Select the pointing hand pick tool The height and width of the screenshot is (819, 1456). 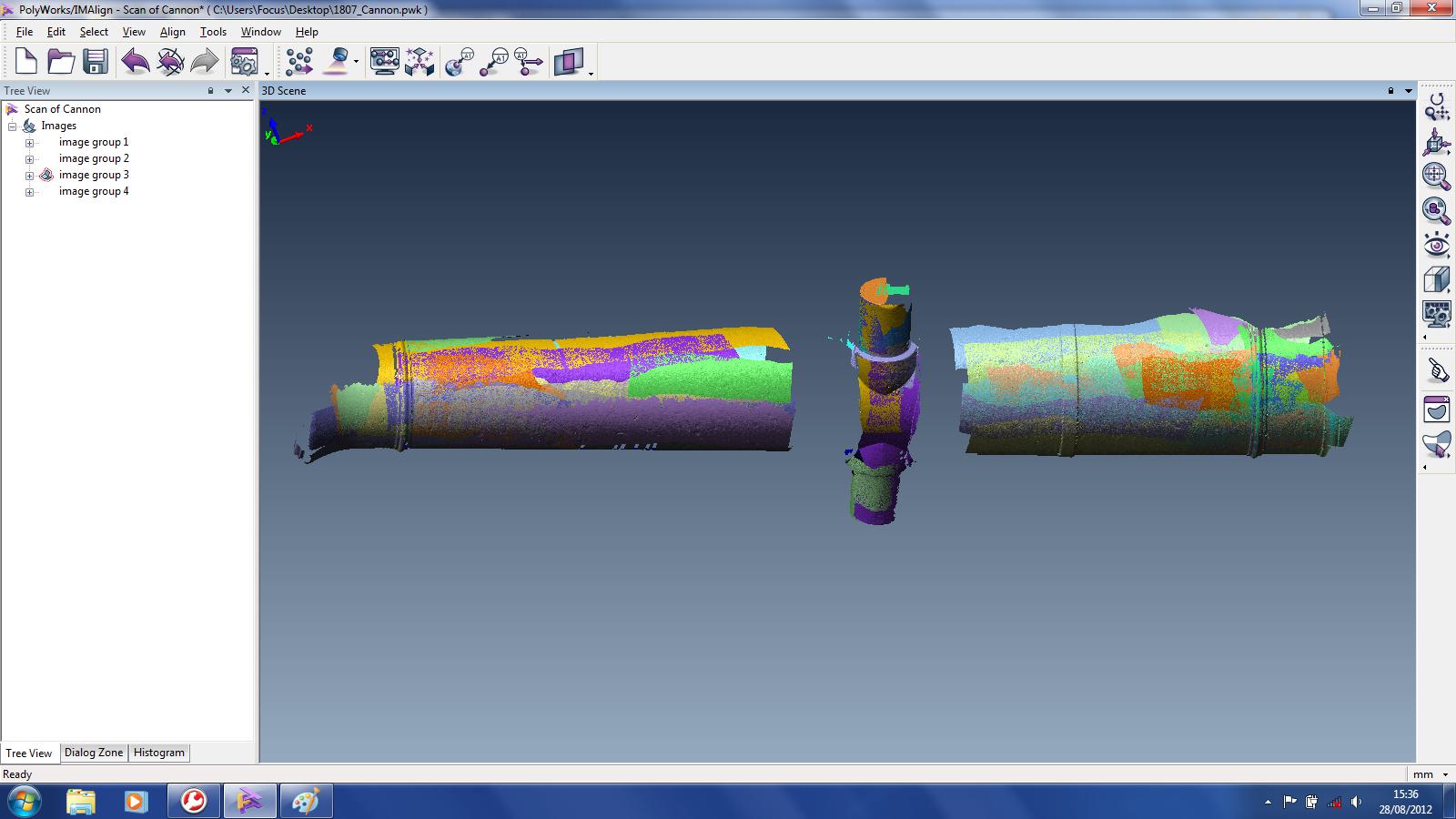click(x=1437, y=370)
